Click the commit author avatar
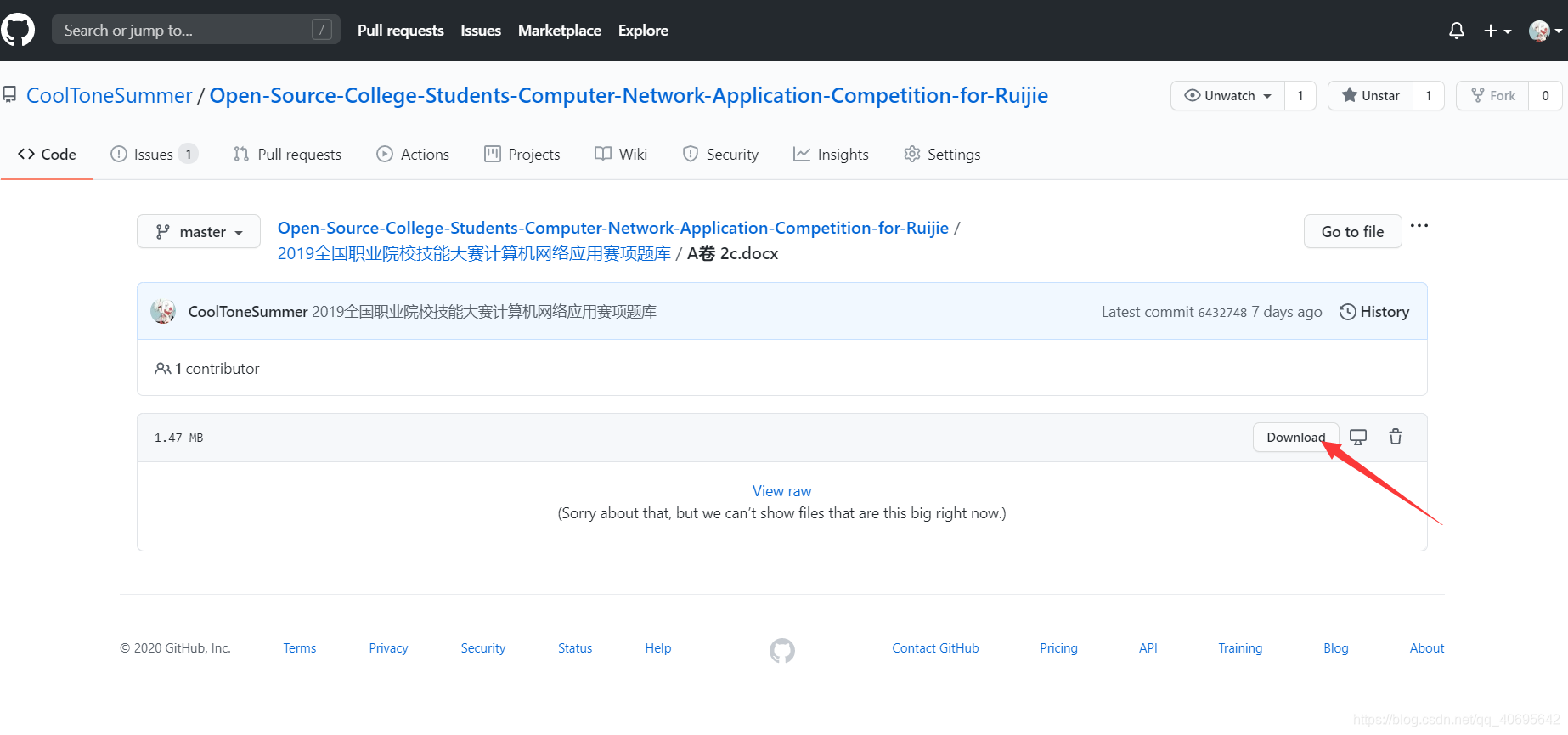The width and height of the screenshot is (1568, 735). 163,311
